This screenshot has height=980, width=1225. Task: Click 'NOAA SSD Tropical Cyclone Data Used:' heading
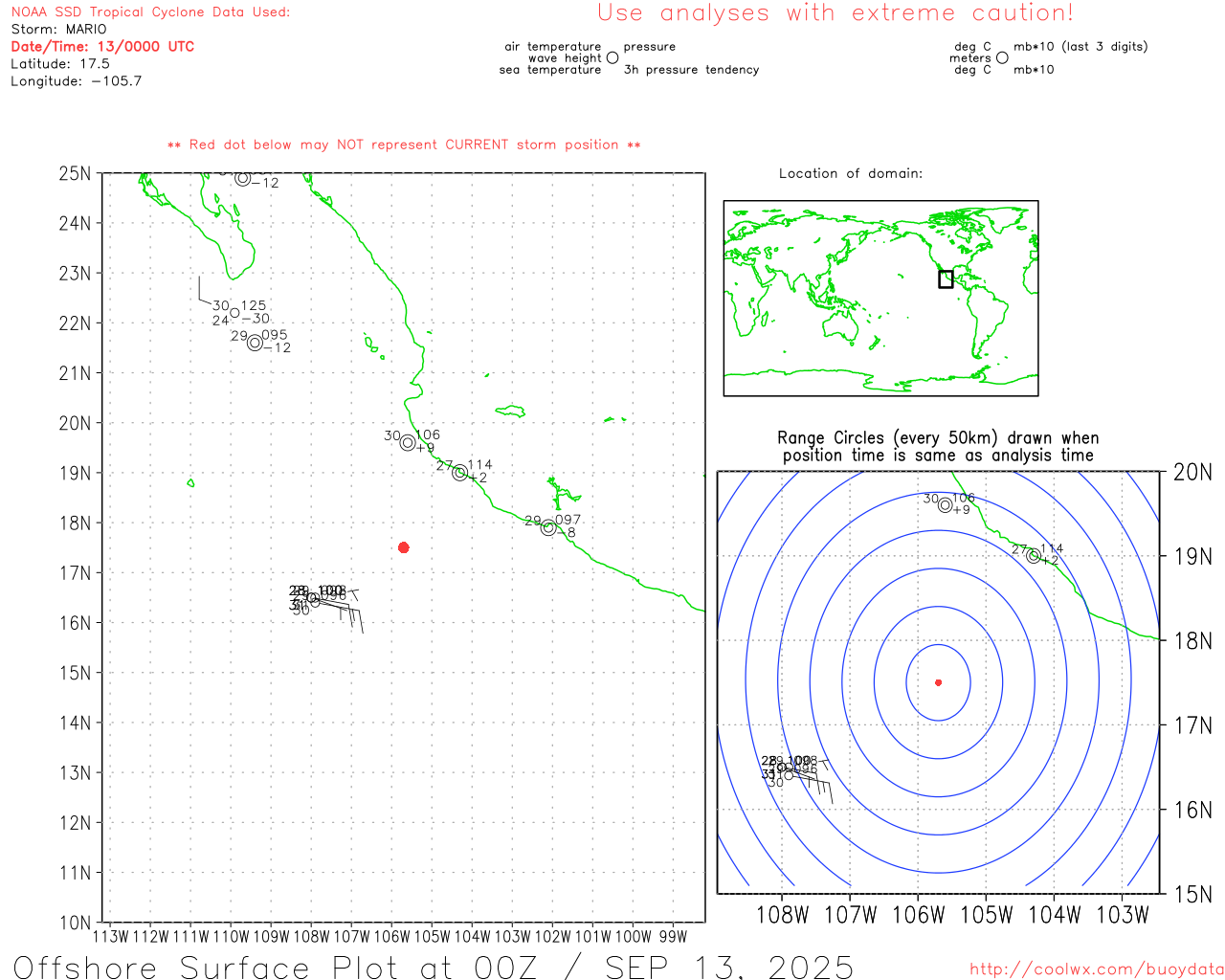click(150, 12)
